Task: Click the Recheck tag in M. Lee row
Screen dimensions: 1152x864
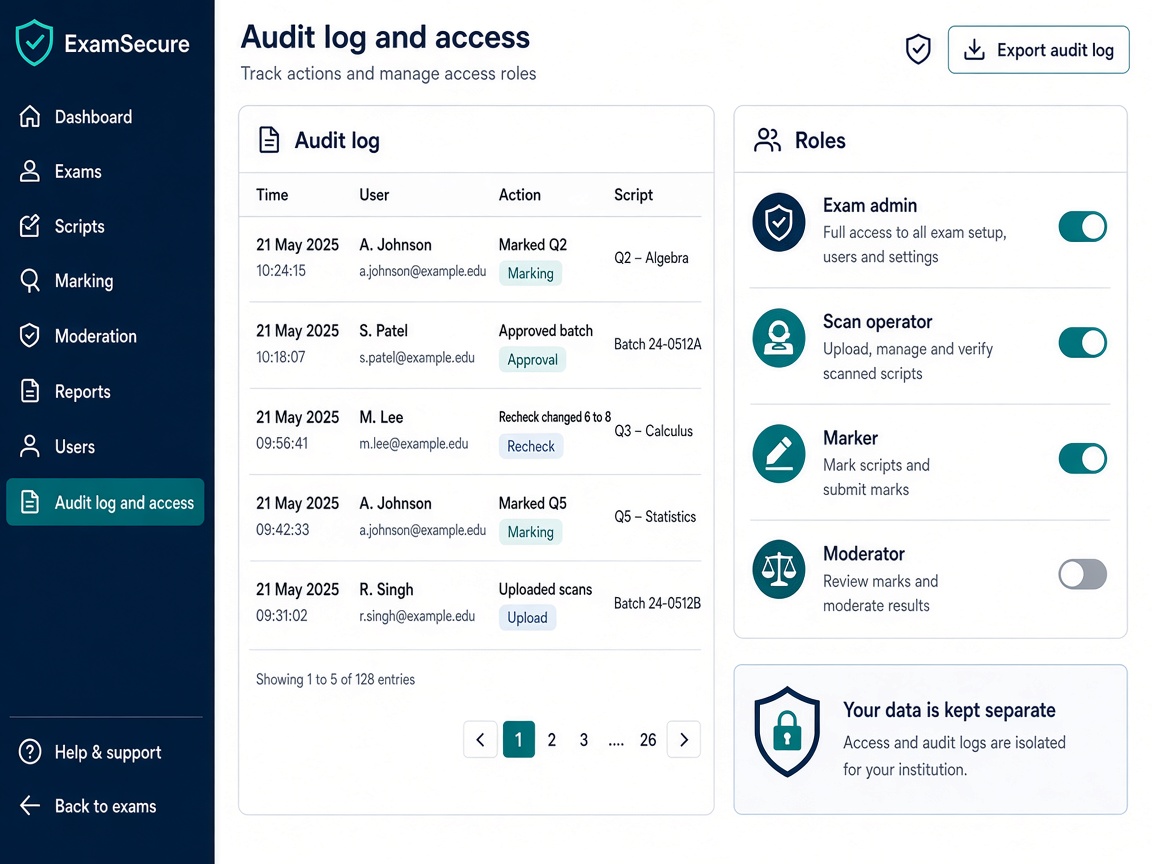Action: pyautogui.click(x=531, y=446)
